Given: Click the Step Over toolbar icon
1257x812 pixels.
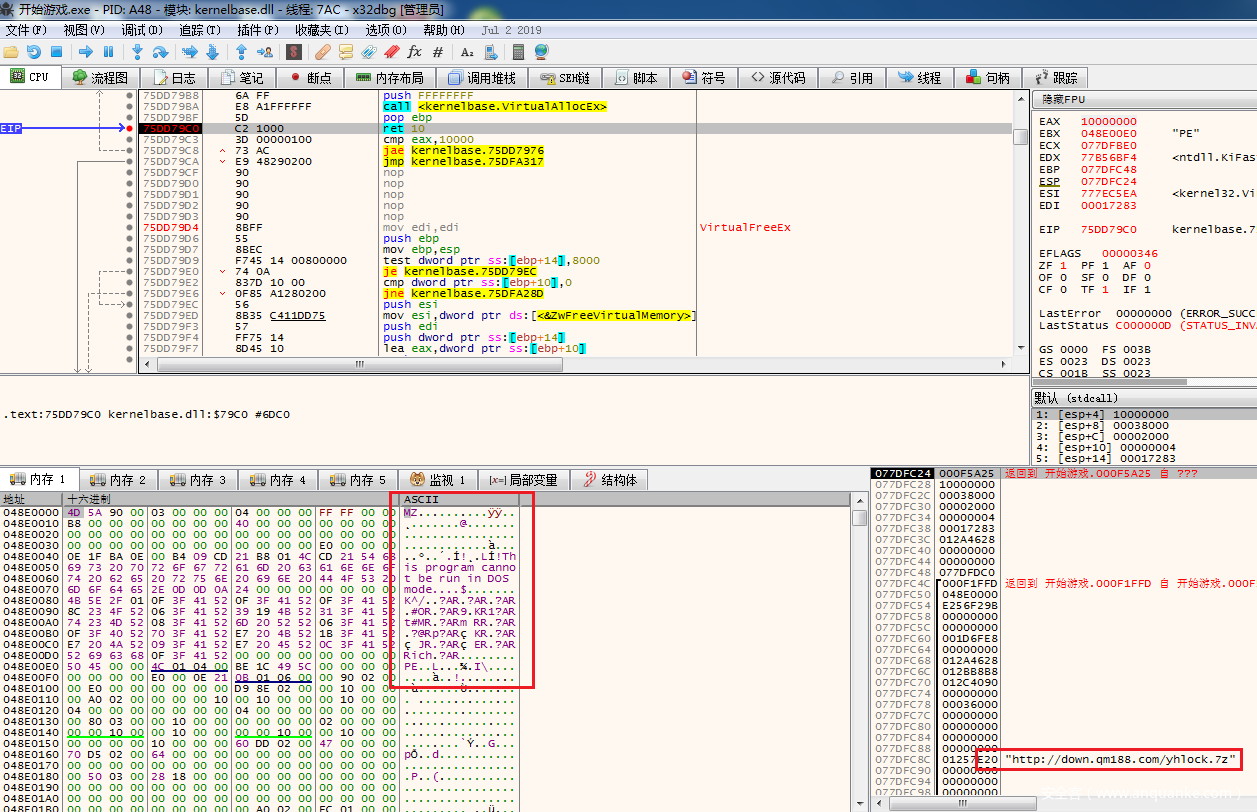Looking at the screenshot, I should click(x=160, y=52).
